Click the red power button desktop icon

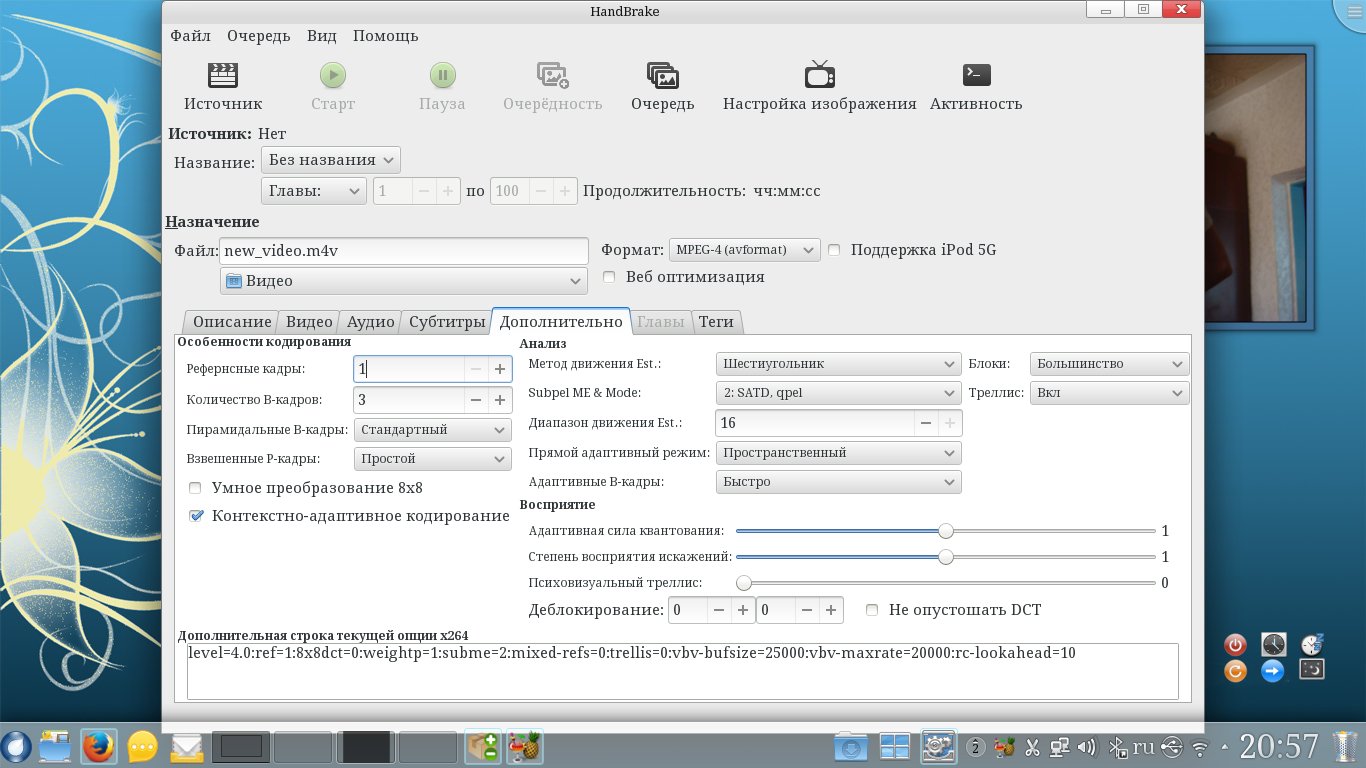click(1235, 645)
